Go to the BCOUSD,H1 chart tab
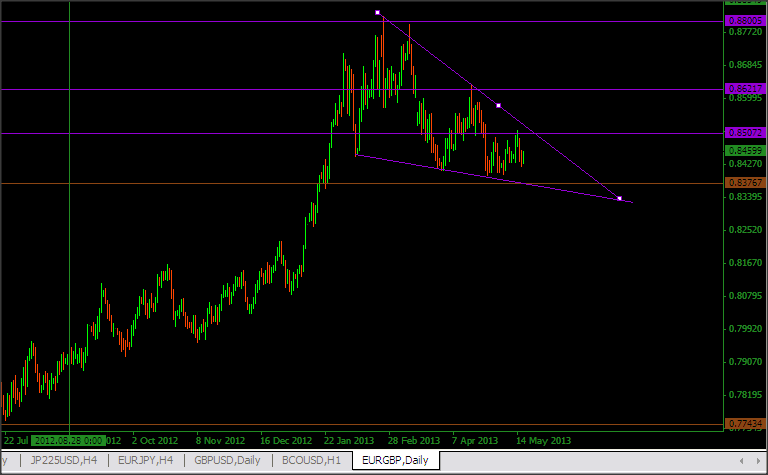This screenshot has height=475, width=768. pyautogui.click(x=309, y=460)
